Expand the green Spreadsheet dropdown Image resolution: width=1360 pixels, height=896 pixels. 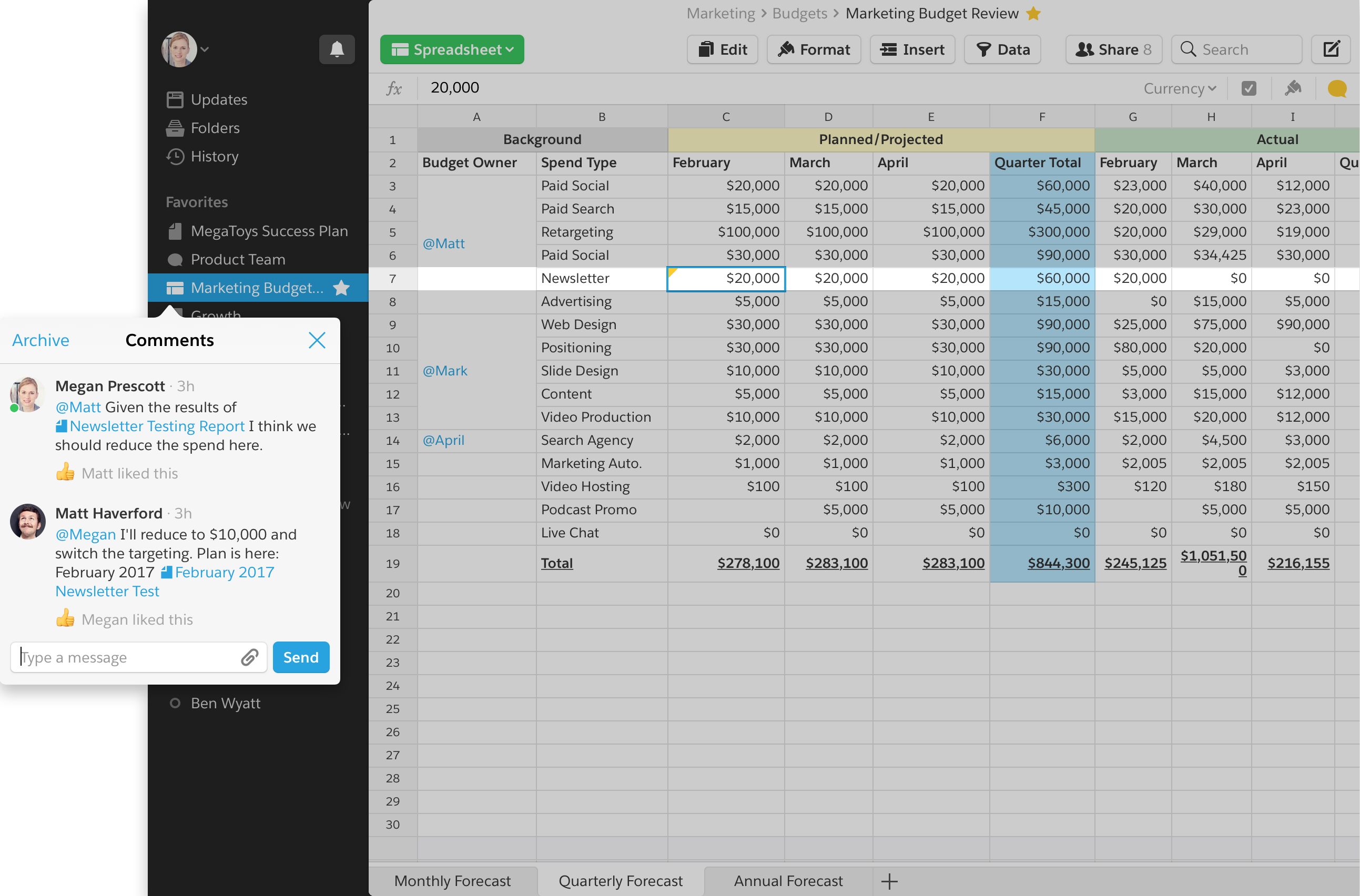tap(451, 50)
